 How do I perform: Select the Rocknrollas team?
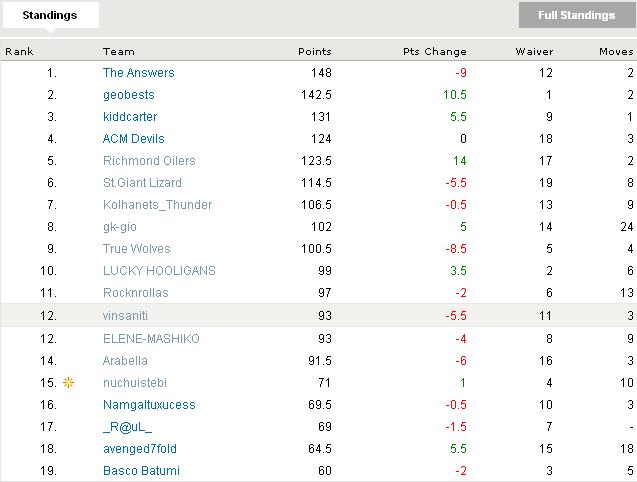coord(135,293)
